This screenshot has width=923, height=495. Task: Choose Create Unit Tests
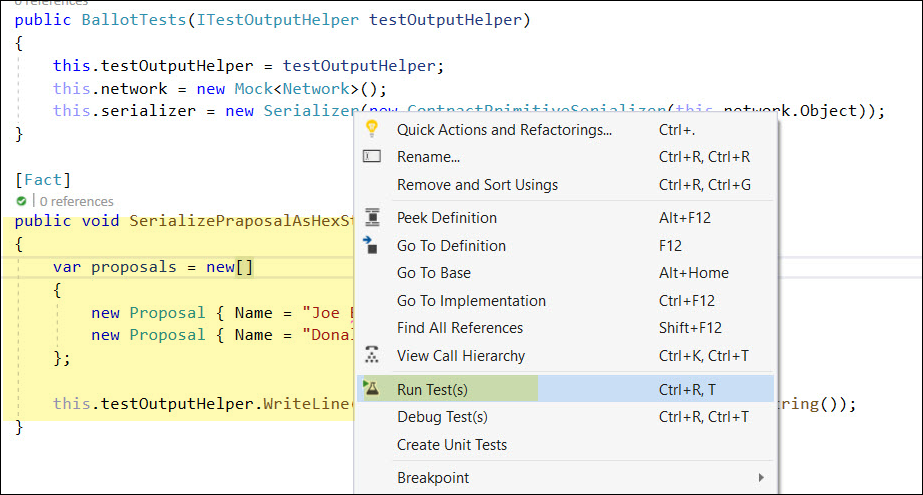(452, 445)
